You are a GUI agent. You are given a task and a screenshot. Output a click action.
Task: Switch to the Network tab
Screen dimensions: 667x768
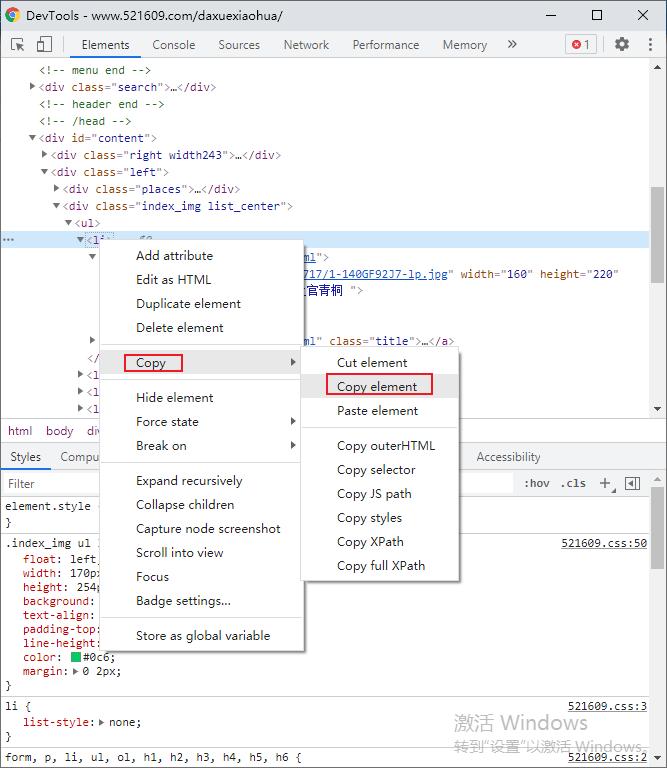point(306,45)
